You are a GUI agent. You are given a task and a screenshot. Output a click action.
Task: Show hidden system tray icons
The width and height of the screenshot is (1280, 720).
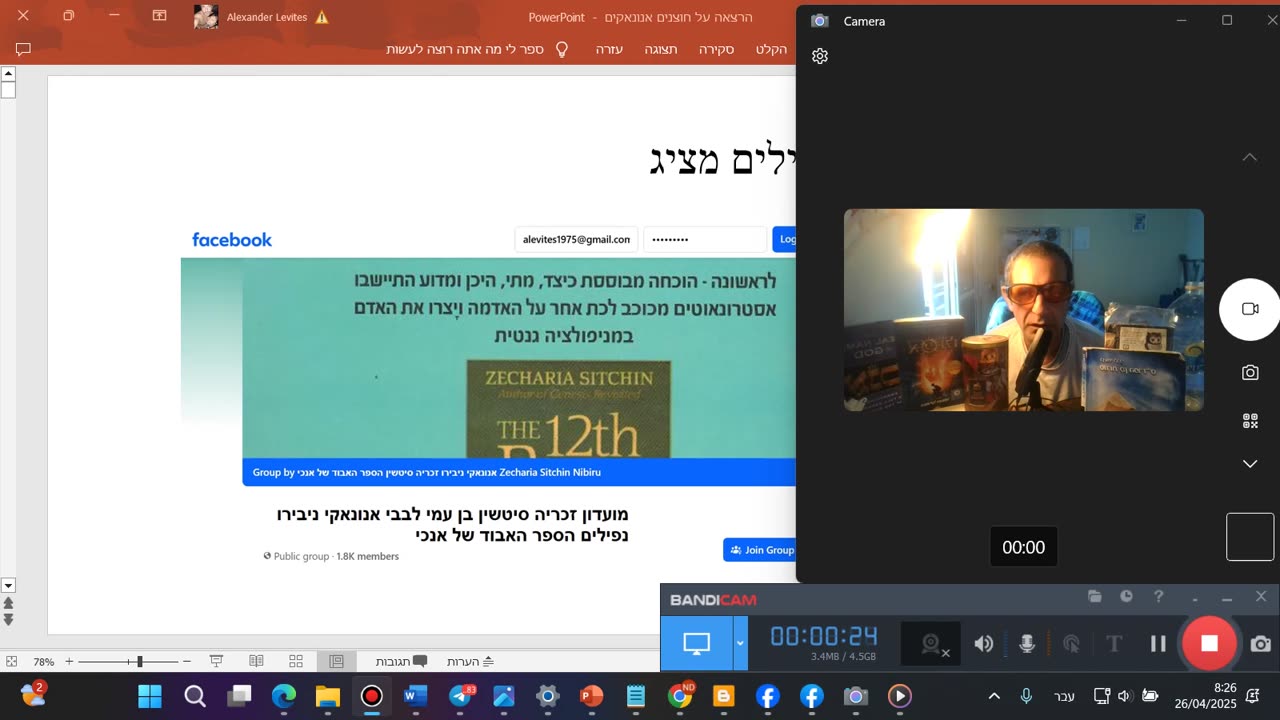[994, 696]
